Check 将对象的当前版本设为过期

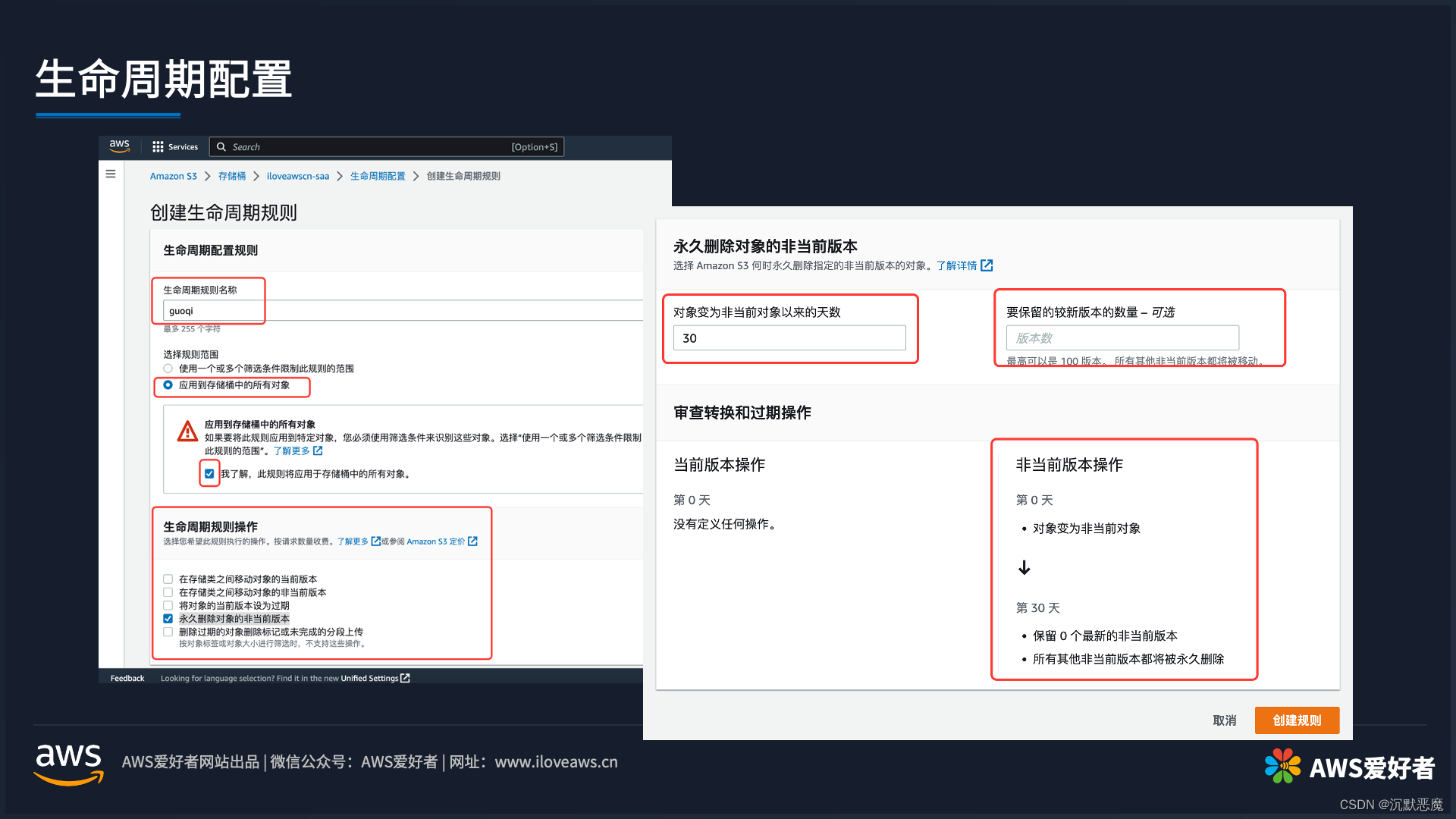[168, 606]
